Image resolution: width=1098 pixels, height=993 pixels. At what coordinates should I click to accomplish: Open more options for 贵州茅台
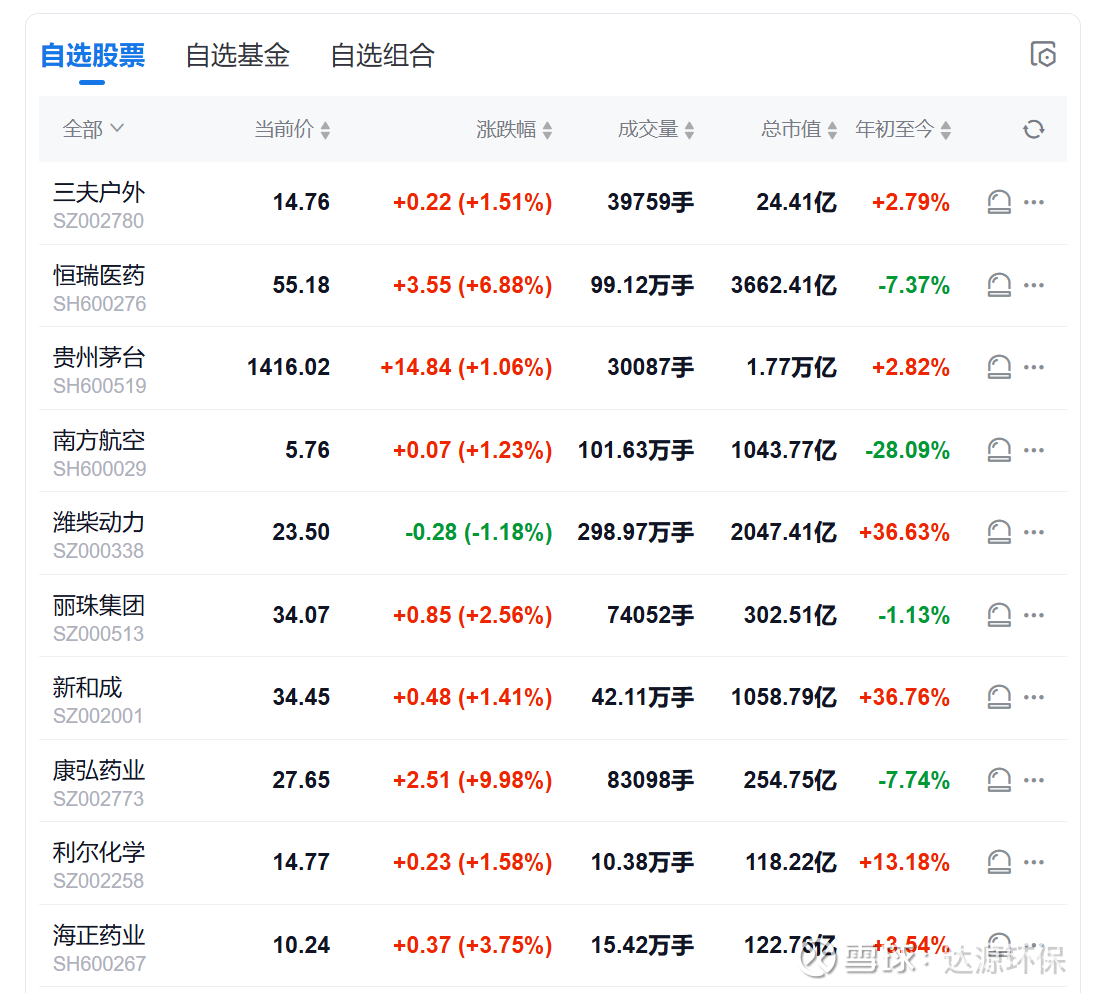click(x=1034, y=367)
